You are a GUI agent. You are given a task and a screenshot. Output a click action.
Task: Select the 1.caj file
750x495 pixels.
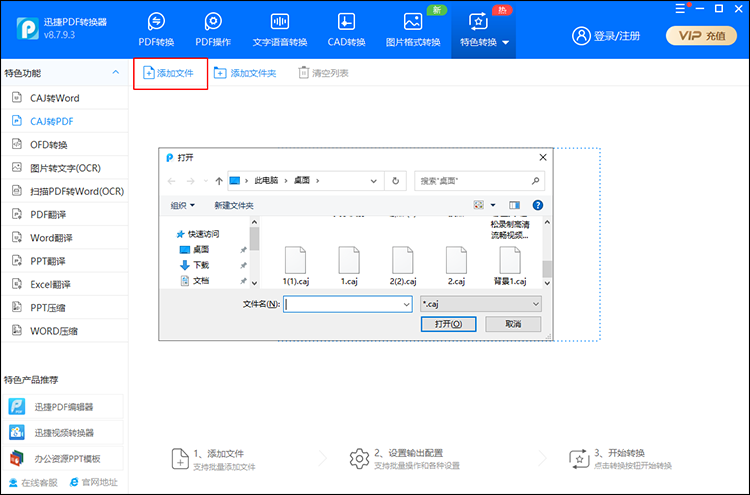click(x=349, y=266)
